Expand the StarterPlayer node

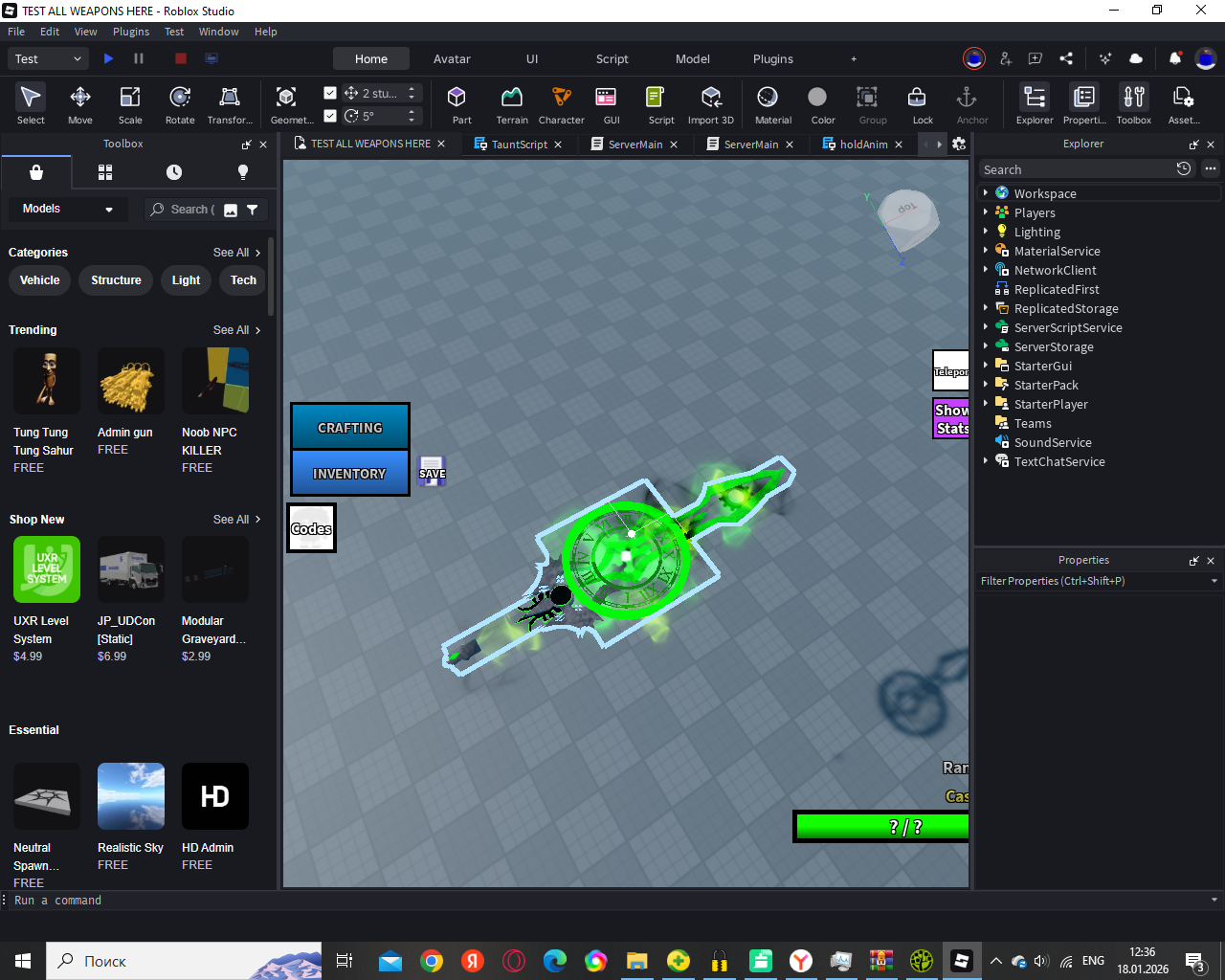coord(985,404)
